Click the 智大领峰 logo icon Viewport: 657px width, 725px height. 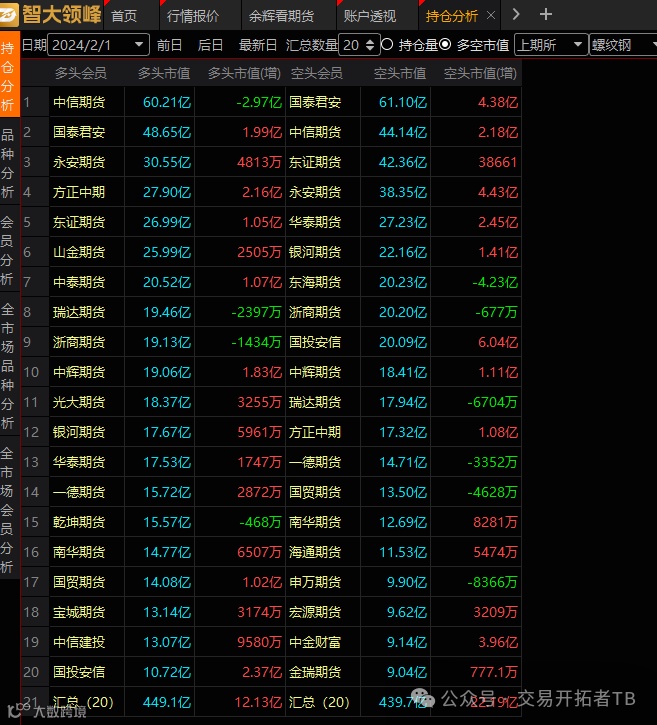(9, 14)
